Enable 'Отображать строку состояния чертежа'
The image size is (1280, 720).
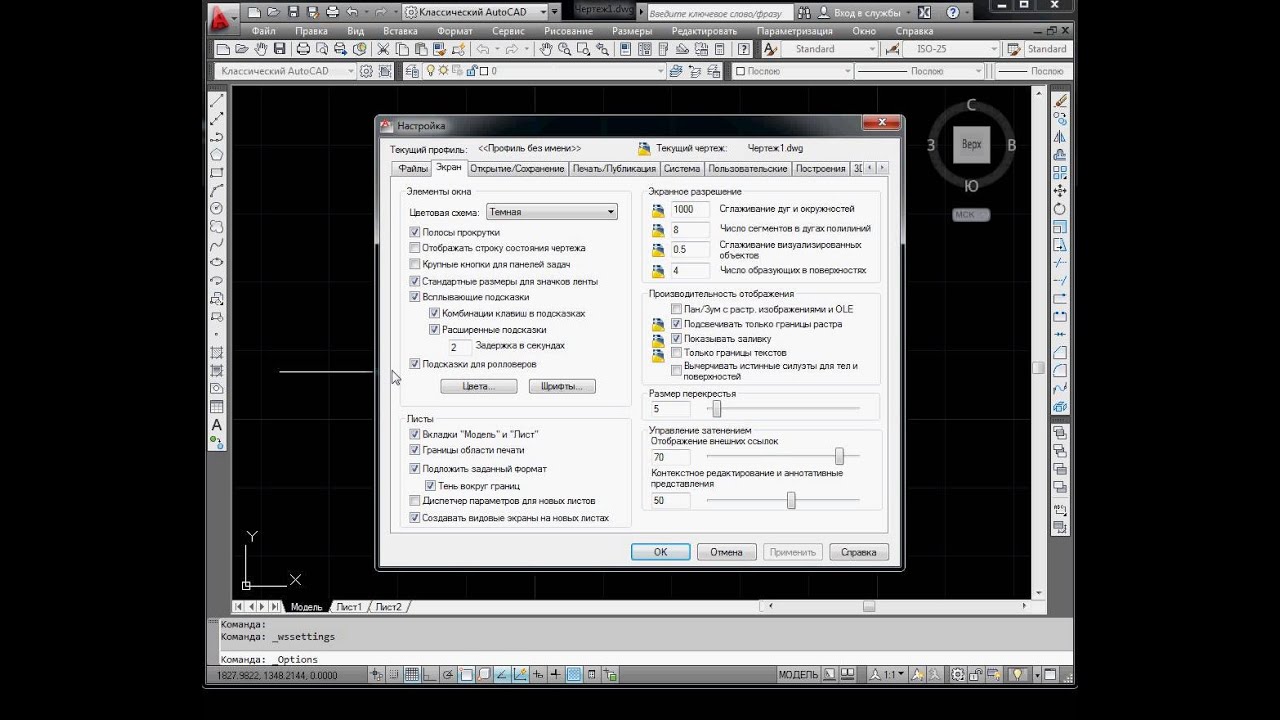[415, 248]
